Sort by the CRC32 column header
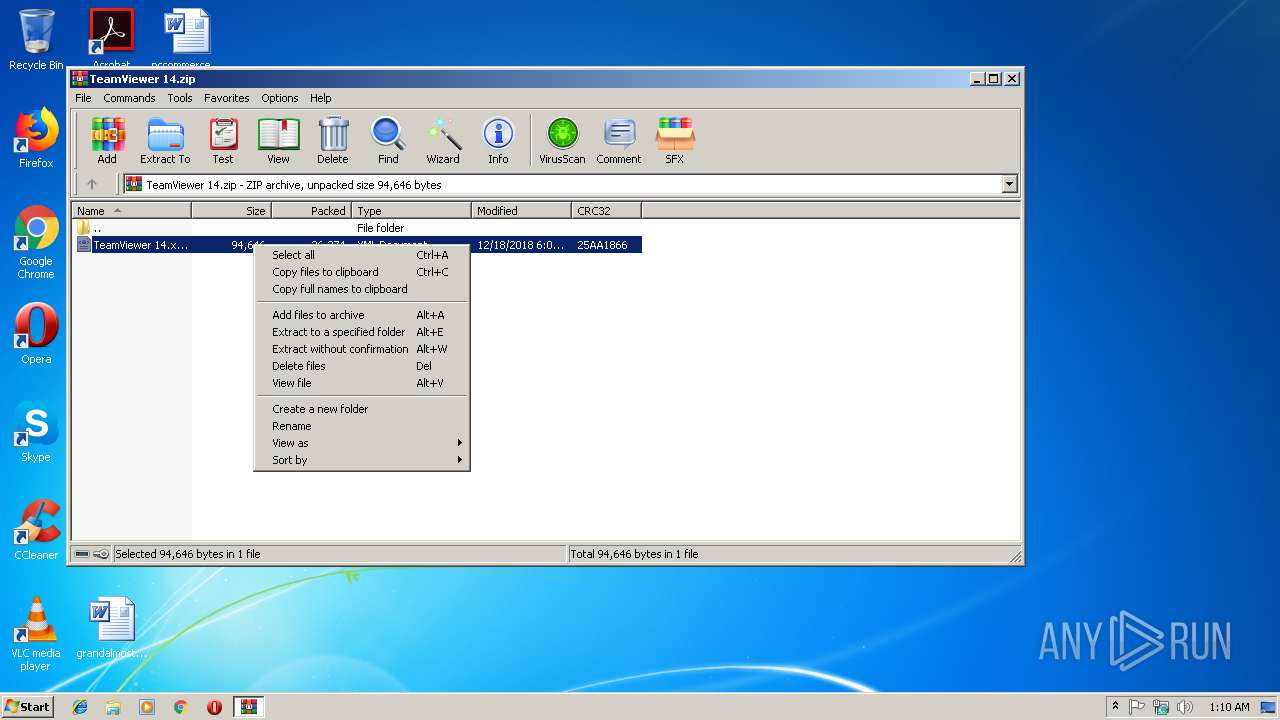 click(x=606, y=211)
